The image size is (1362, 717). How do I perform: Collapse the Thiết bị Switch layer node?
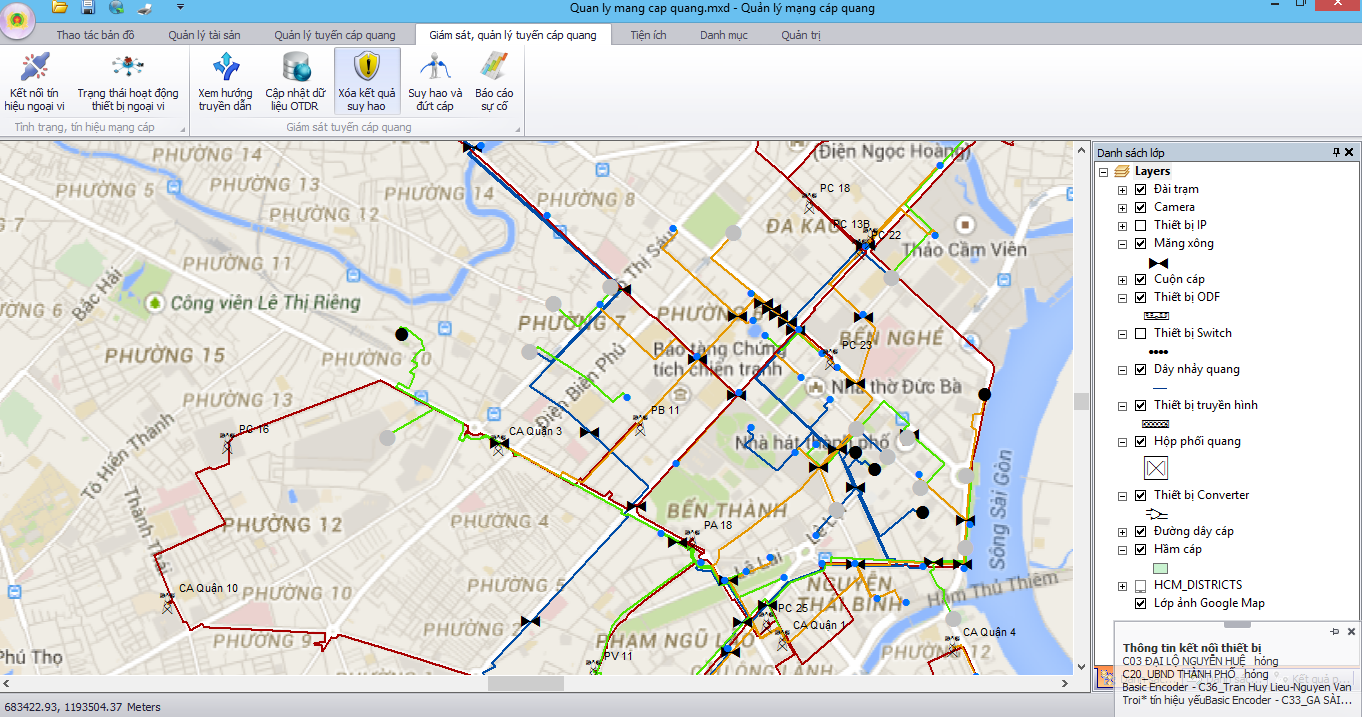coord(1122,334)
